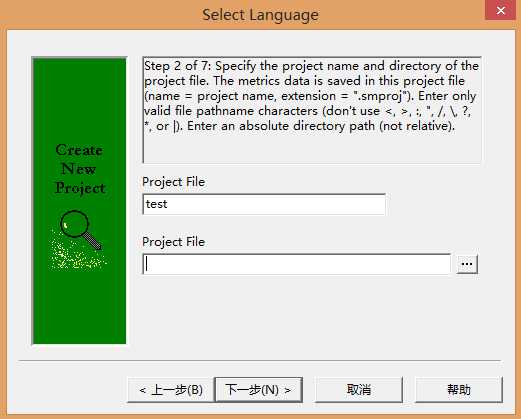
Task: Close the Select Language dialog
Action: [500, 10]
